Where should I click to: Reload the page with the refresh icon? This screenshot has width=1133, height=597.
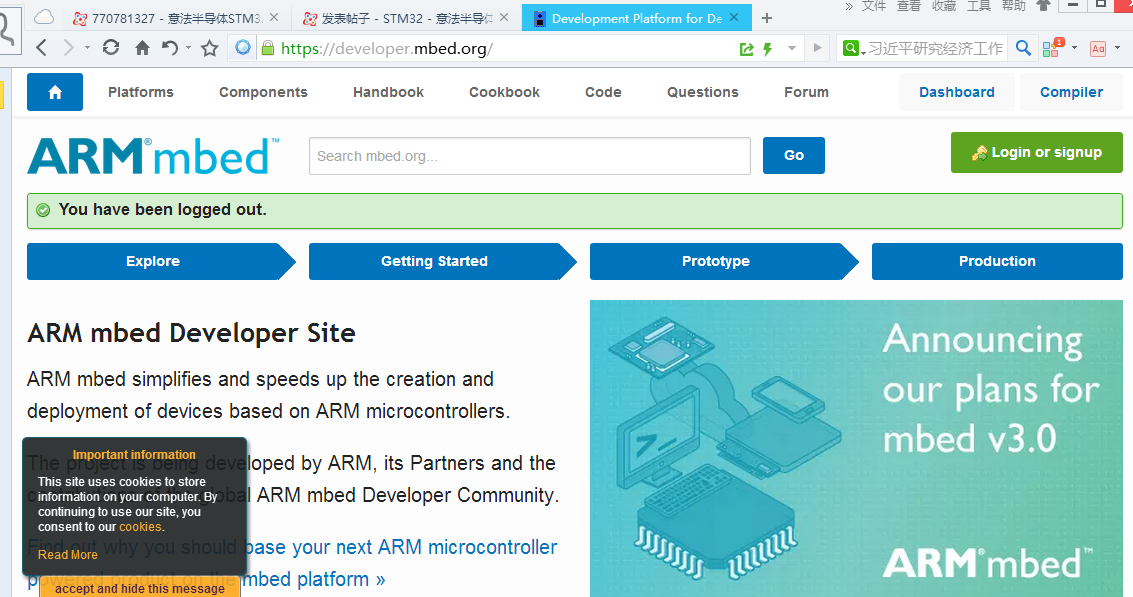pyautogui.click(x=111, y=48)
